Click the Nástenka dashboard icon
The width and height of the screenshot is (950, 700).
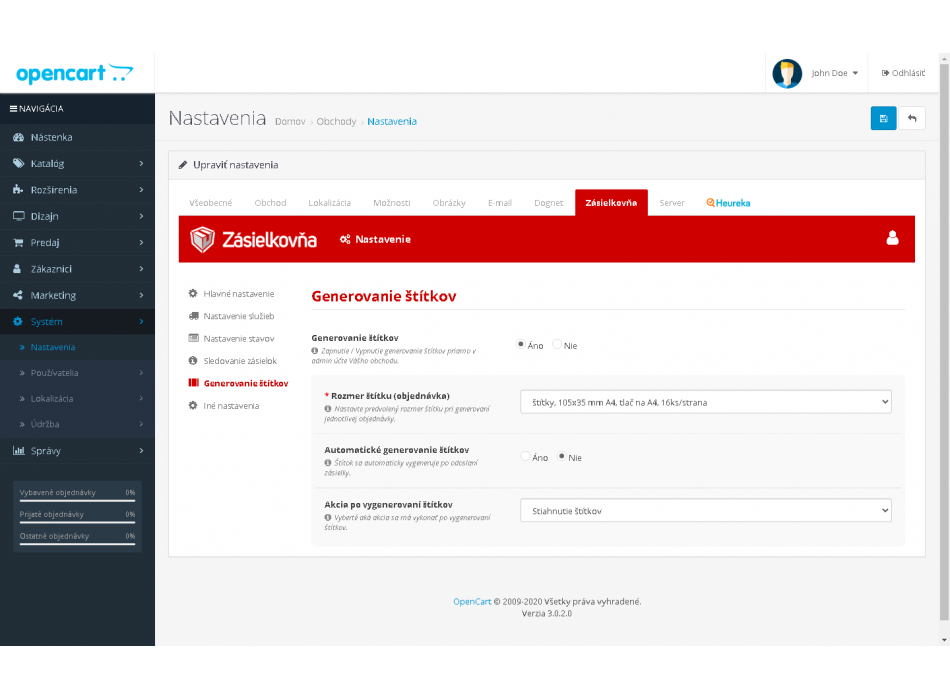[18, 137]
